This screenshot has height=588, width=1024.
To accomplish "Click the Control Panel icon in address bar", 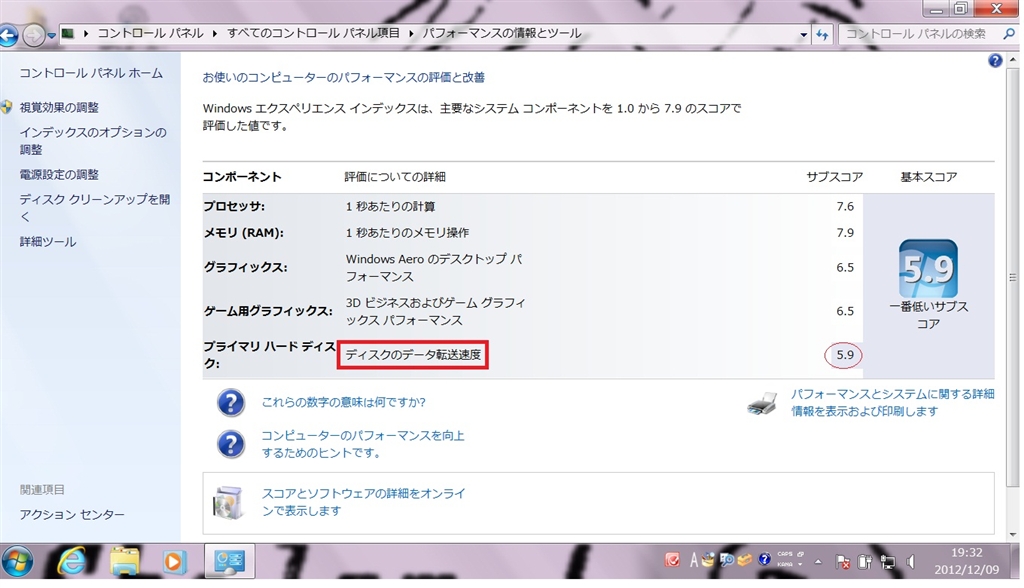I will point(67,33).
